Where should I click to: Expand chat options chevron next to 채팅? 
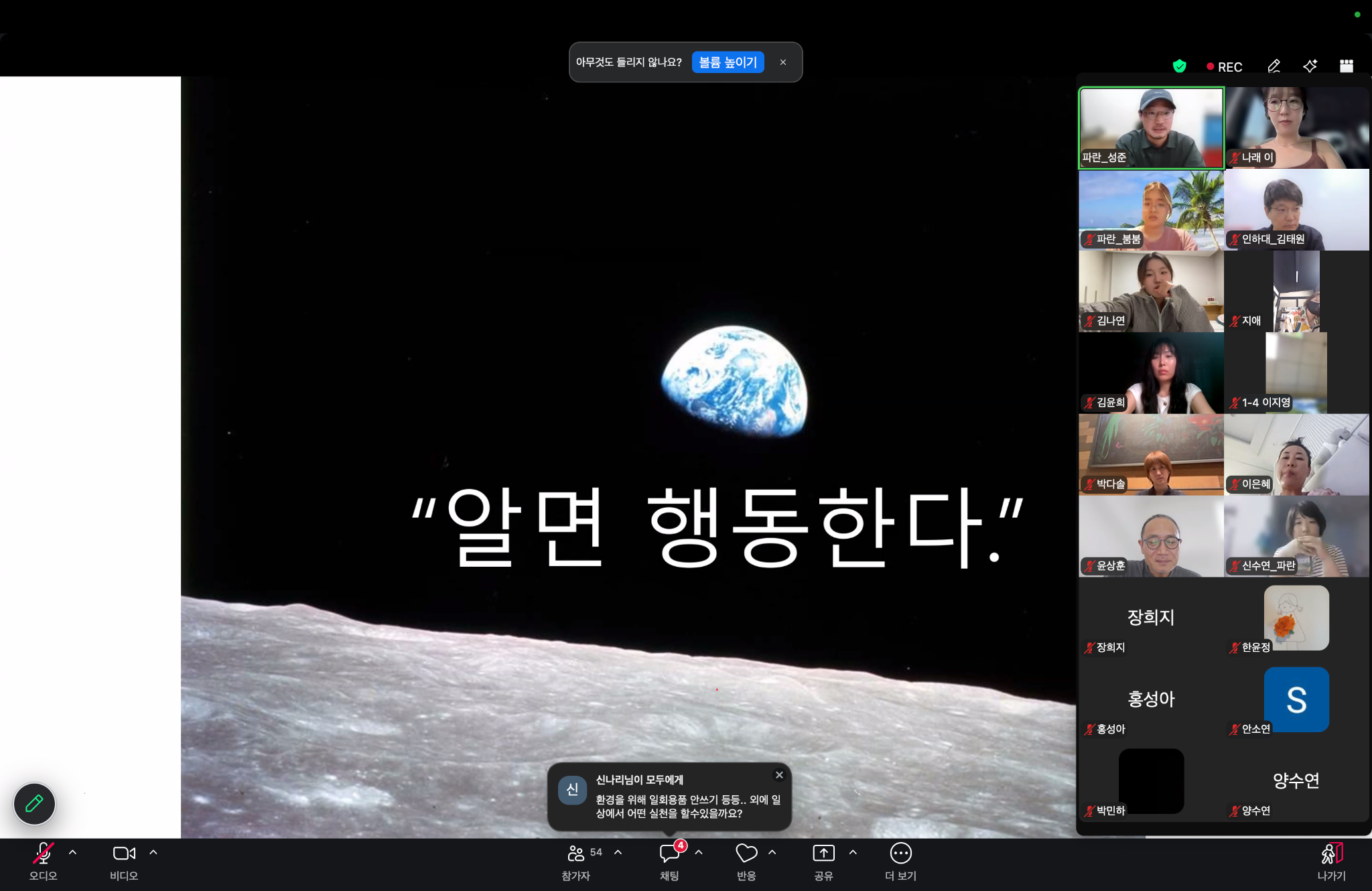pos(699,853)
